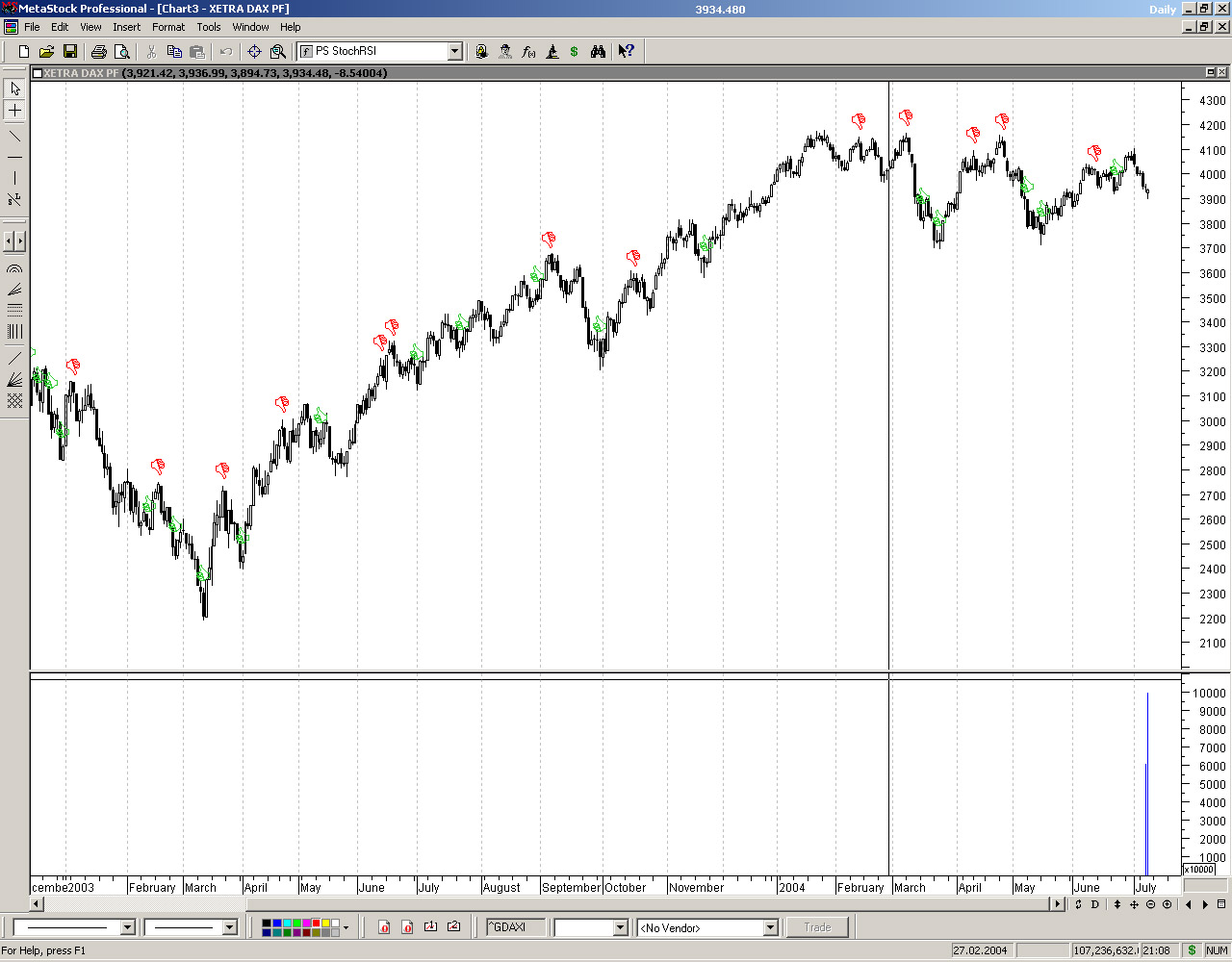Print the current chart
This screenshot has width=1232, height=962.
[98, 51]
